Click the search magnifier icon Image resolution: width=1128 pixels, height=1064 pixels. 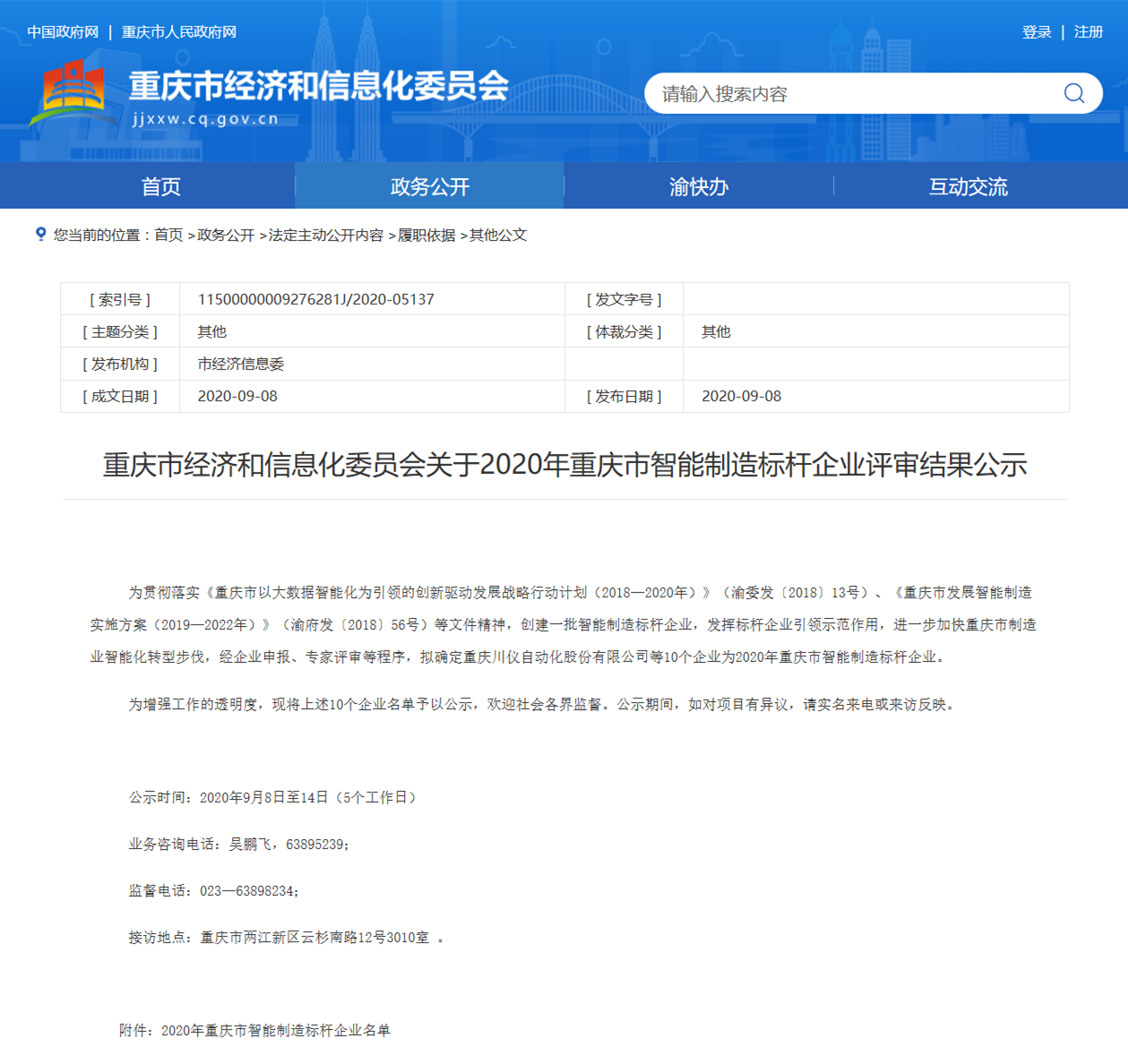tap(1073, 93)
